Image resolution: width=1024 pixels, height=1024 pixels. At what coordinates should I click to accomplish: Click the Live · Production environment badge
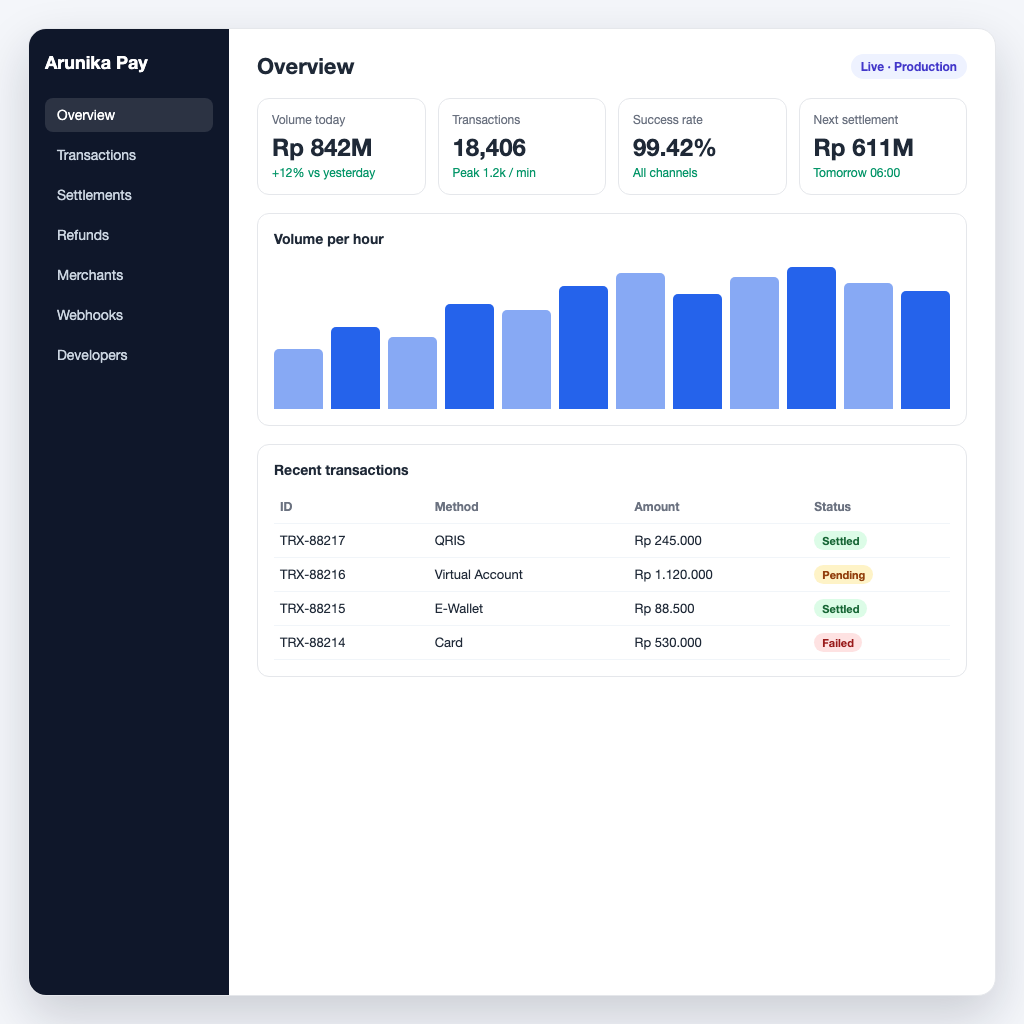[908, 67]
